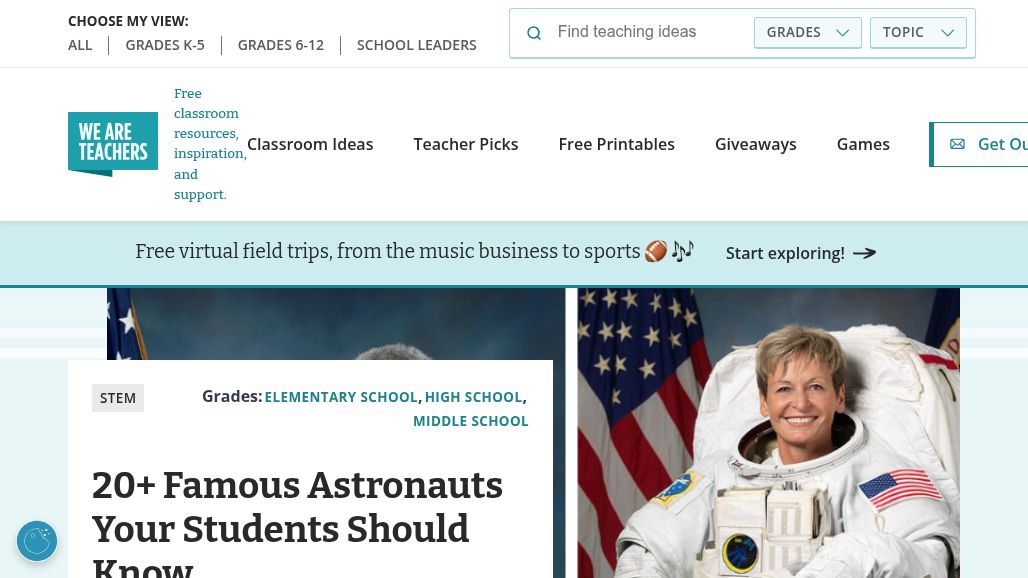
Task: Click the arrow next to Start exploring
Action: click(x=864, y=253)
